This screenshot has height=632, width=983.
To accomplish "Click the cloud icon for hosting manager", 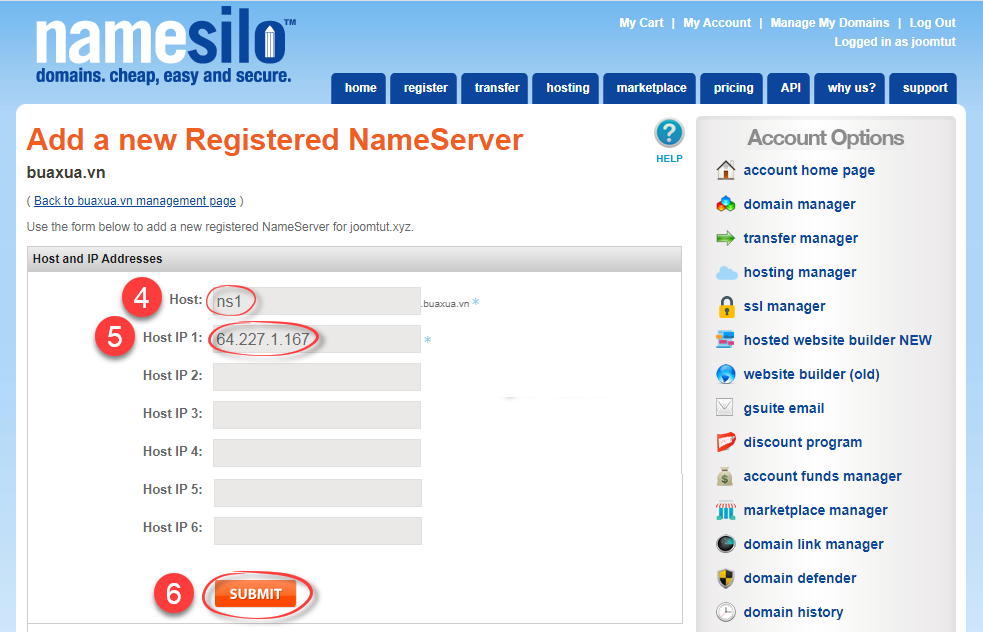I will (x=726, y=273).
